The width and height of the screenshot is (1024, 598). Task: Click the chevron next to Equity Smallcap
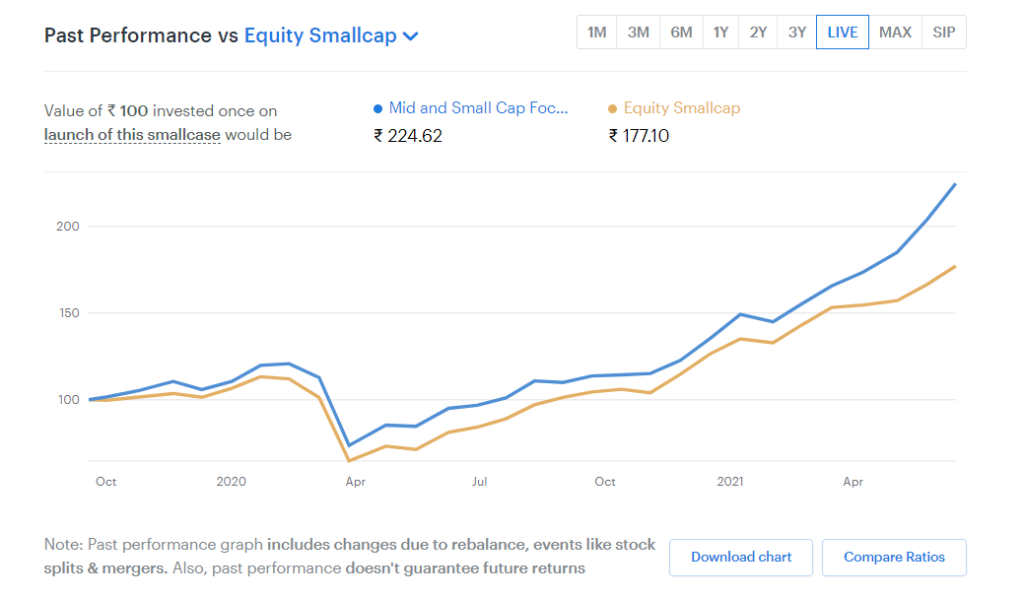point(410,36)
